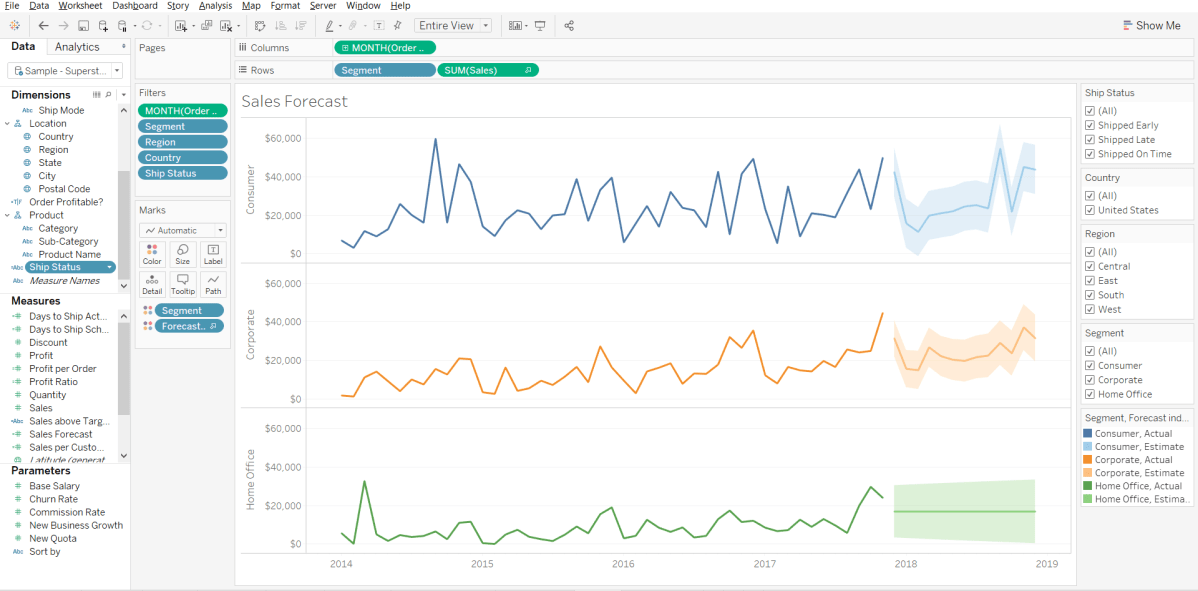Click the Presentation Mode icon
This screenshot has width=1198, height=591.
[x=540, y=26]
